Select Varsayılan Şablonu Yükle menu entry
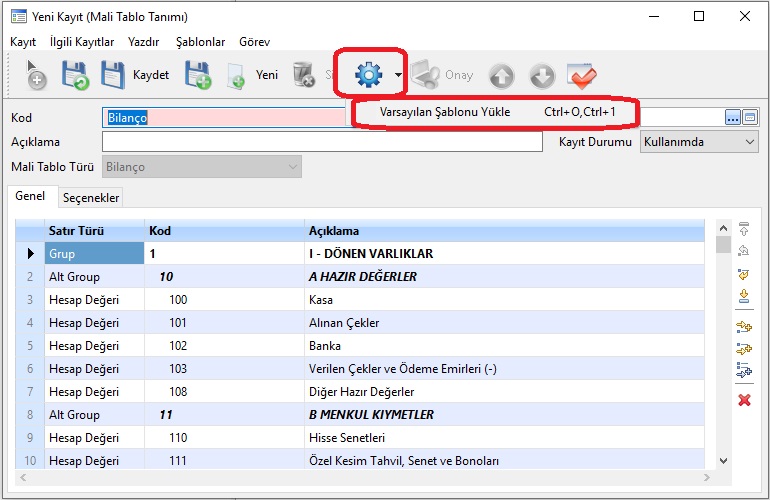Screen dimensions: 770x500 click(445, 112)
